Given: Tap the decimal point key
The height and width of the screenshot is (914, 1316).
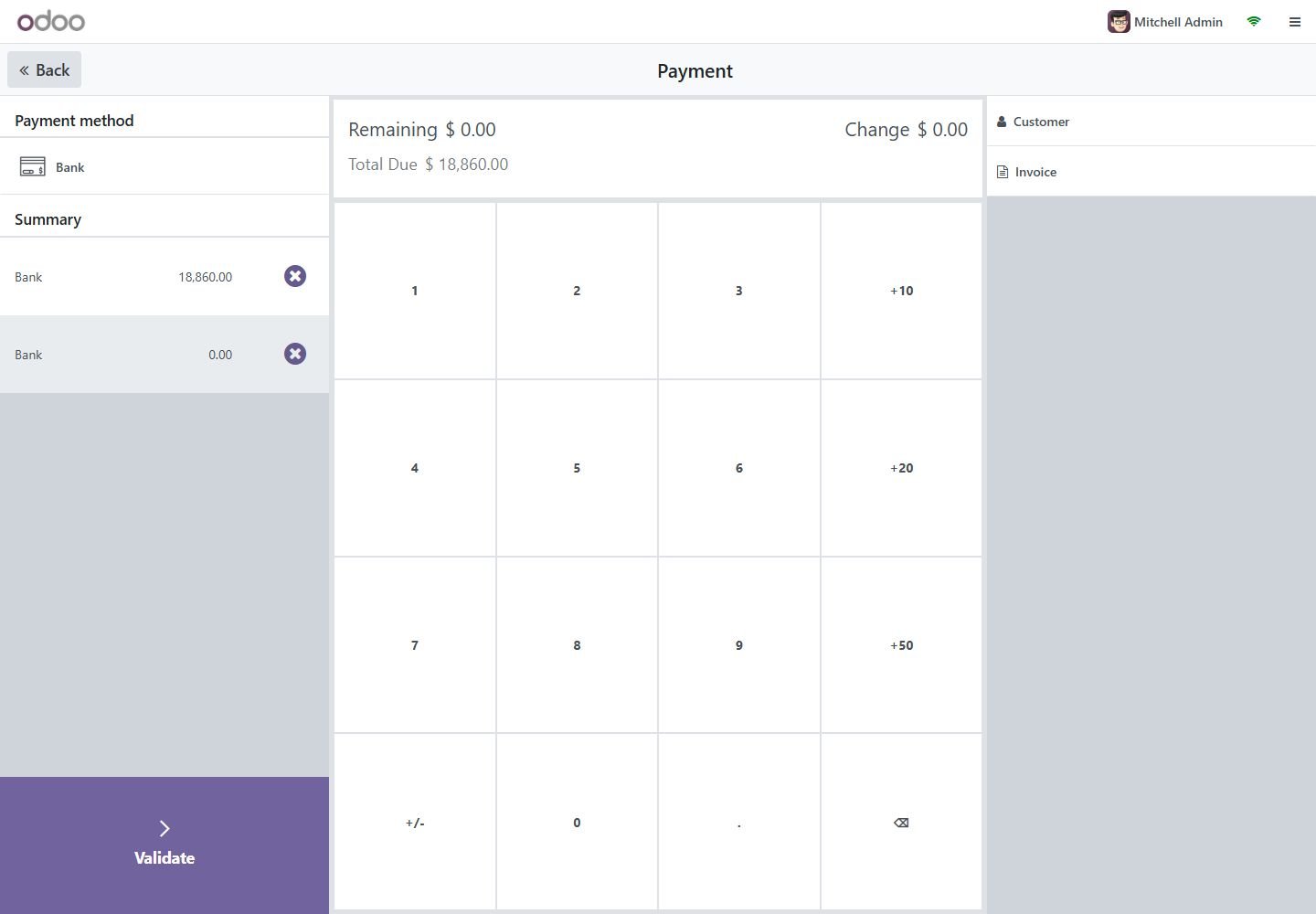Looking at the screenshot, I should pos(739,823).
